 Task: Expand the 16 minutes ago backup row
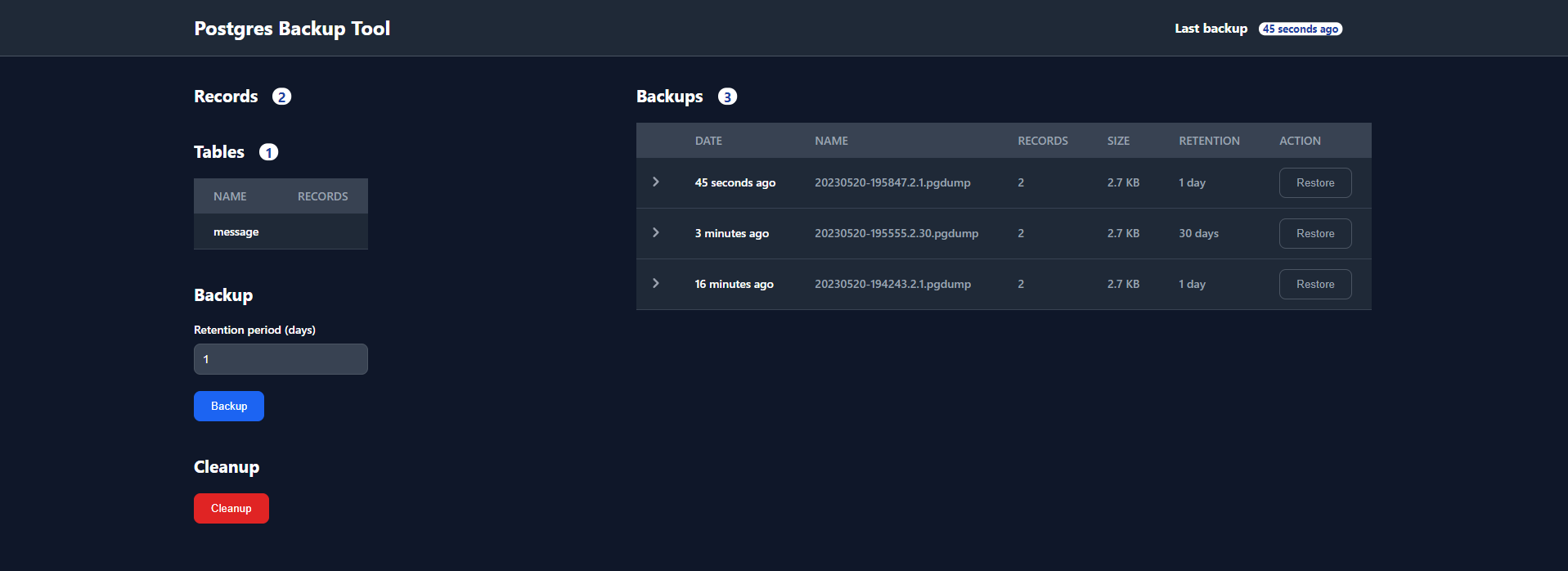click(x=656, y=283)
